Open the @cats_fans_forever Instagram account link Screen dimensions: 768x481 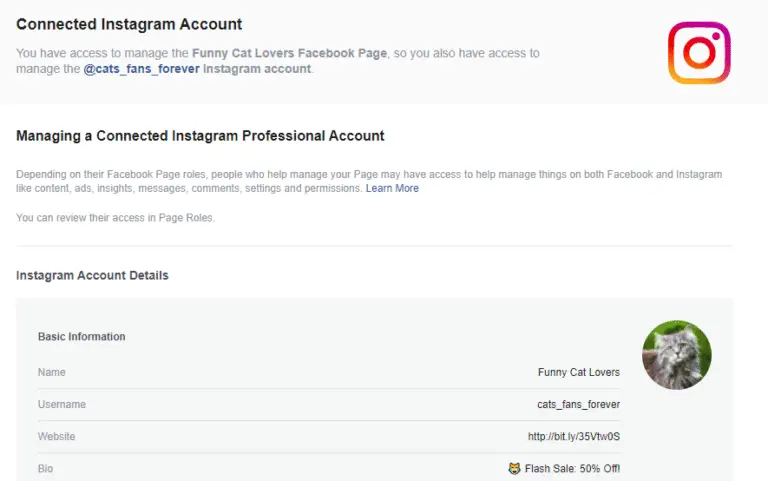click(x=142, y=69)
